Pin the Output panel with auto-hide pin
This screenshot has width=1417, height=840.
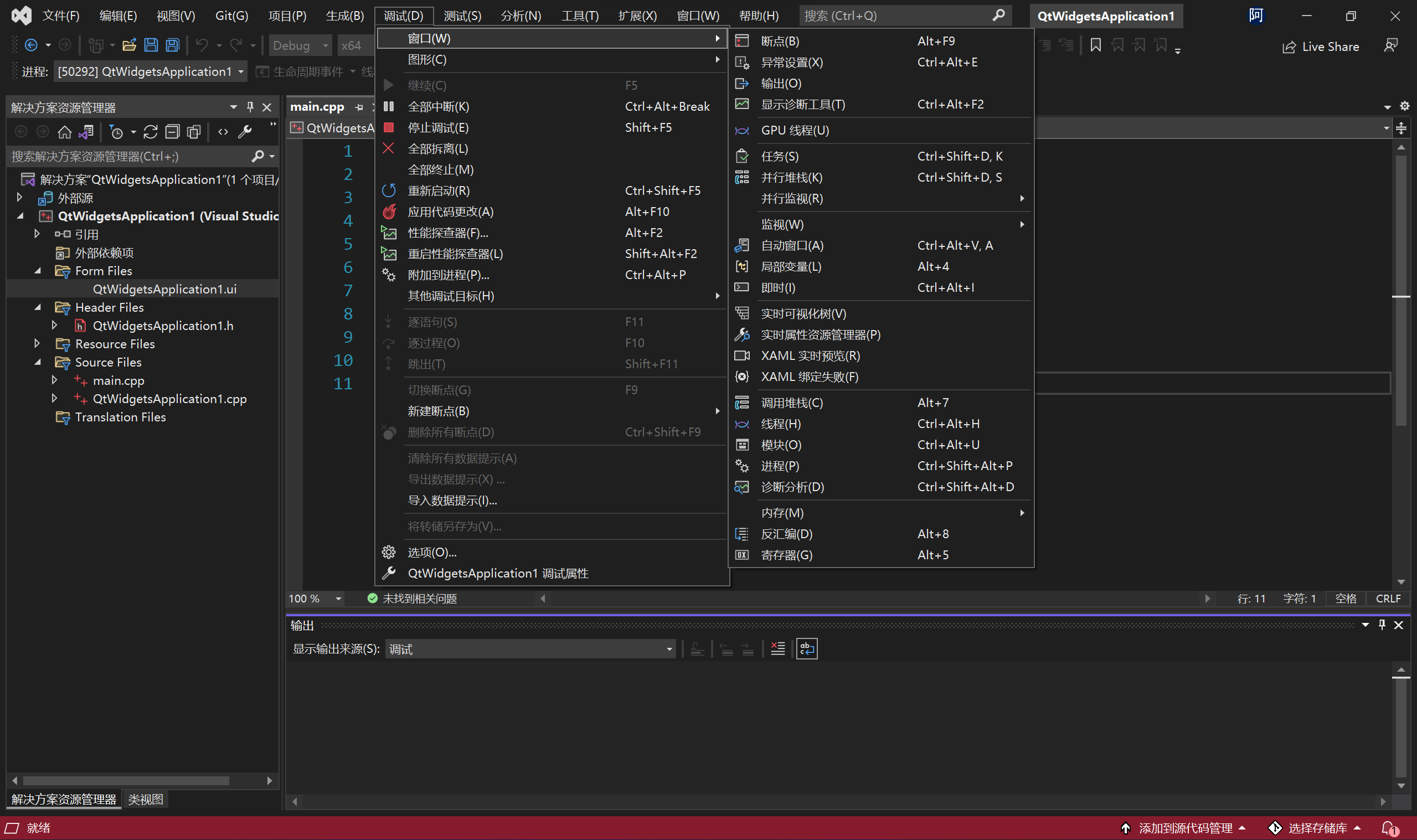point(1382,625)
